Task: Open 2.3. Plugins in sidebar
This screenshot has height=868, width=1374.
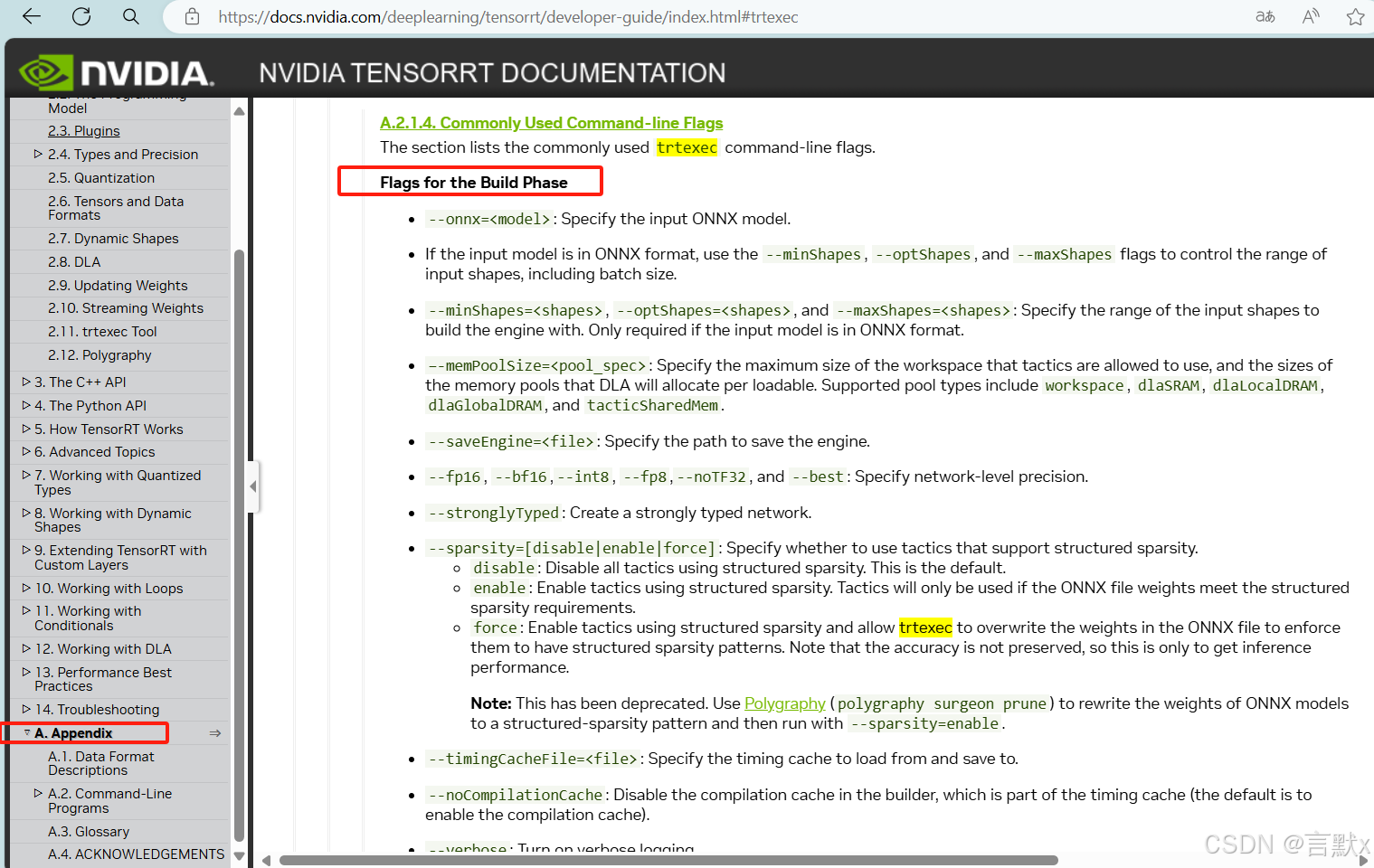Action: pyautogui.click(x=84, y=131)
